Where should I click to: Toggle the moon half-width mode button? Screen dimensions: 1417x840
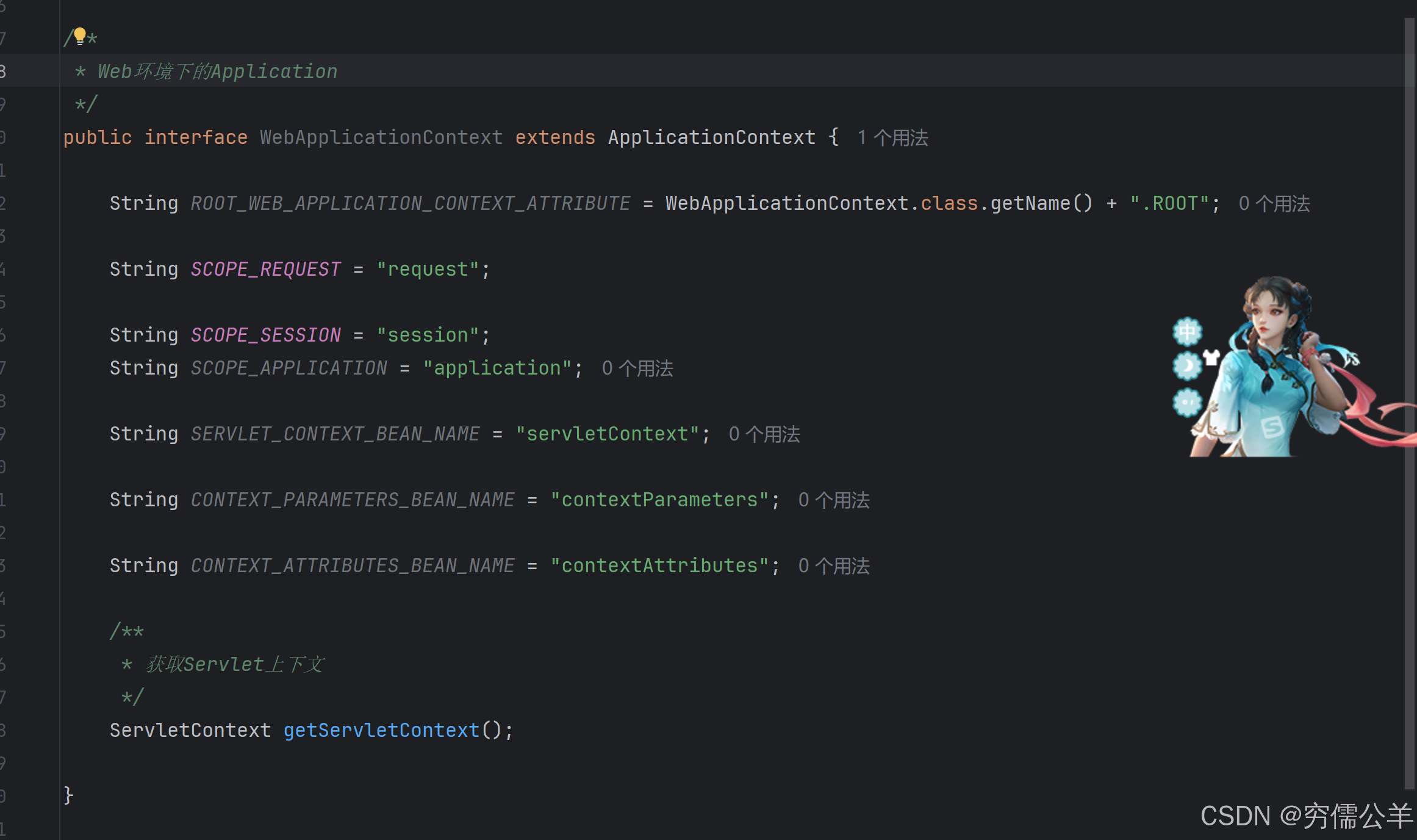pos(1187,366)
